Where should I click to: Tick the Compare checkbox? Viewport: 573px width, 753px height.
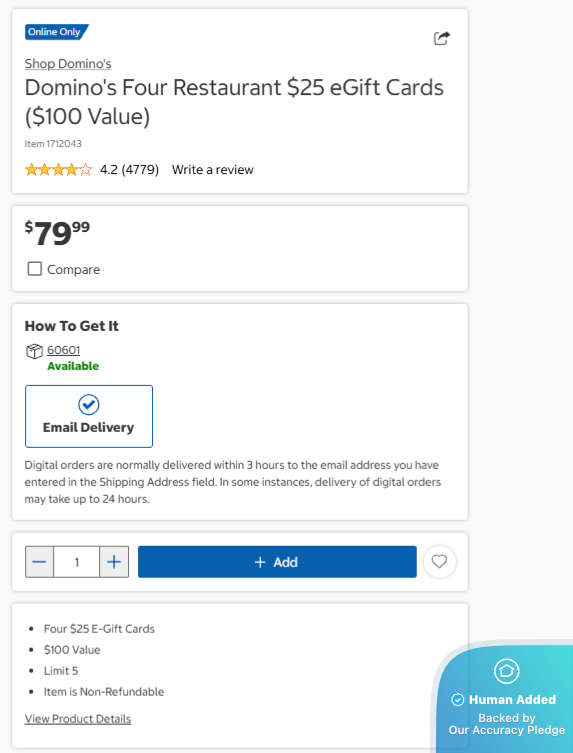point(35,269)
